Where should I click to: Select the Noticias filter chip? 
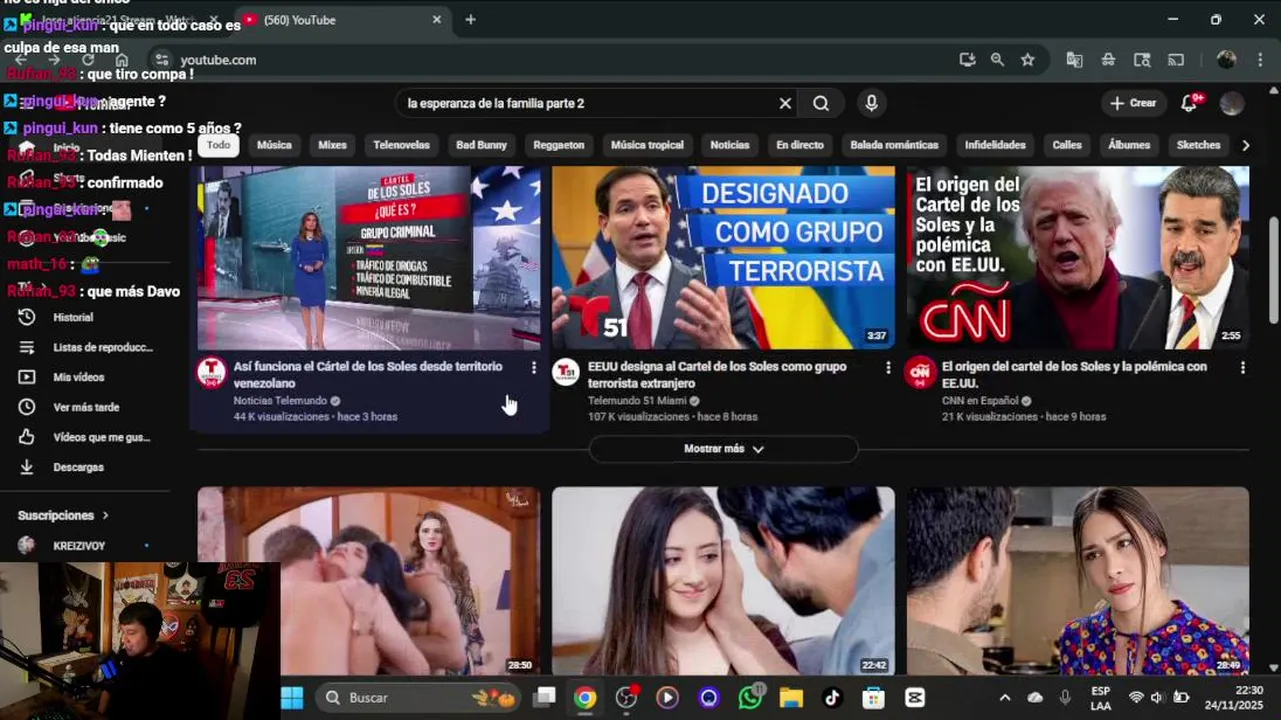pos(729,145)
